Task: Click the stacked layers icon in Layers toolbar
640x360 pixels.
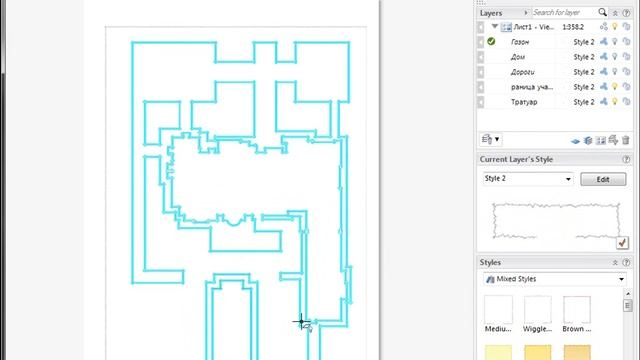Action: click(x=588, y=141)
